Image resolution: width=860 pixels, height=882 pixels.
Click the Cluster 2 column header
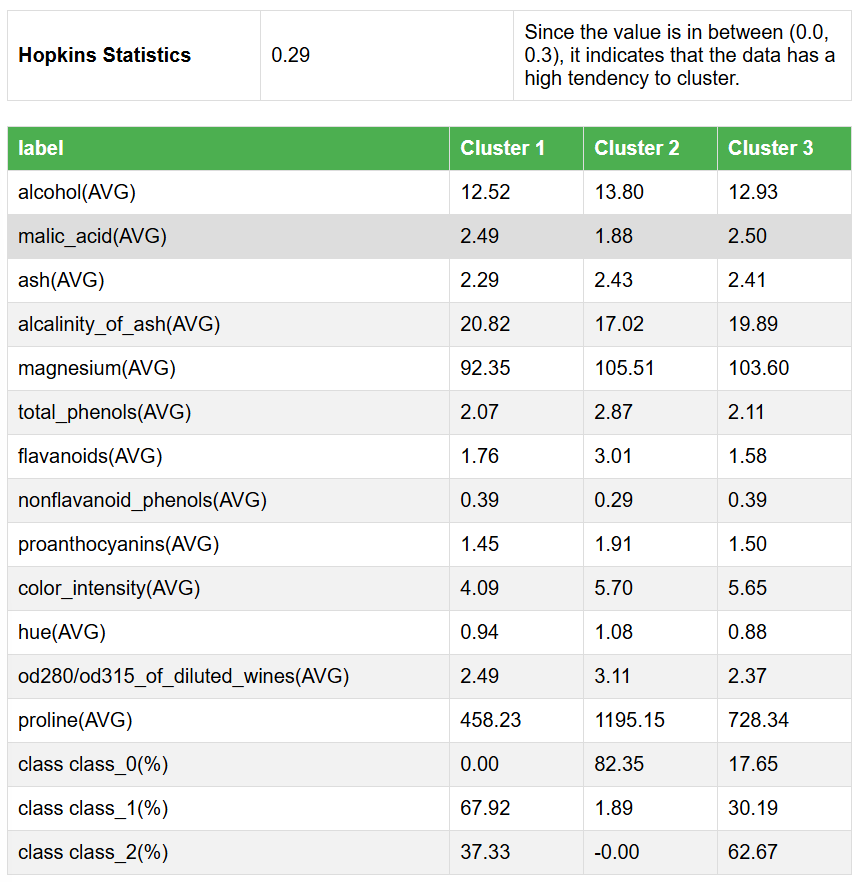click(x=636, y=148)
